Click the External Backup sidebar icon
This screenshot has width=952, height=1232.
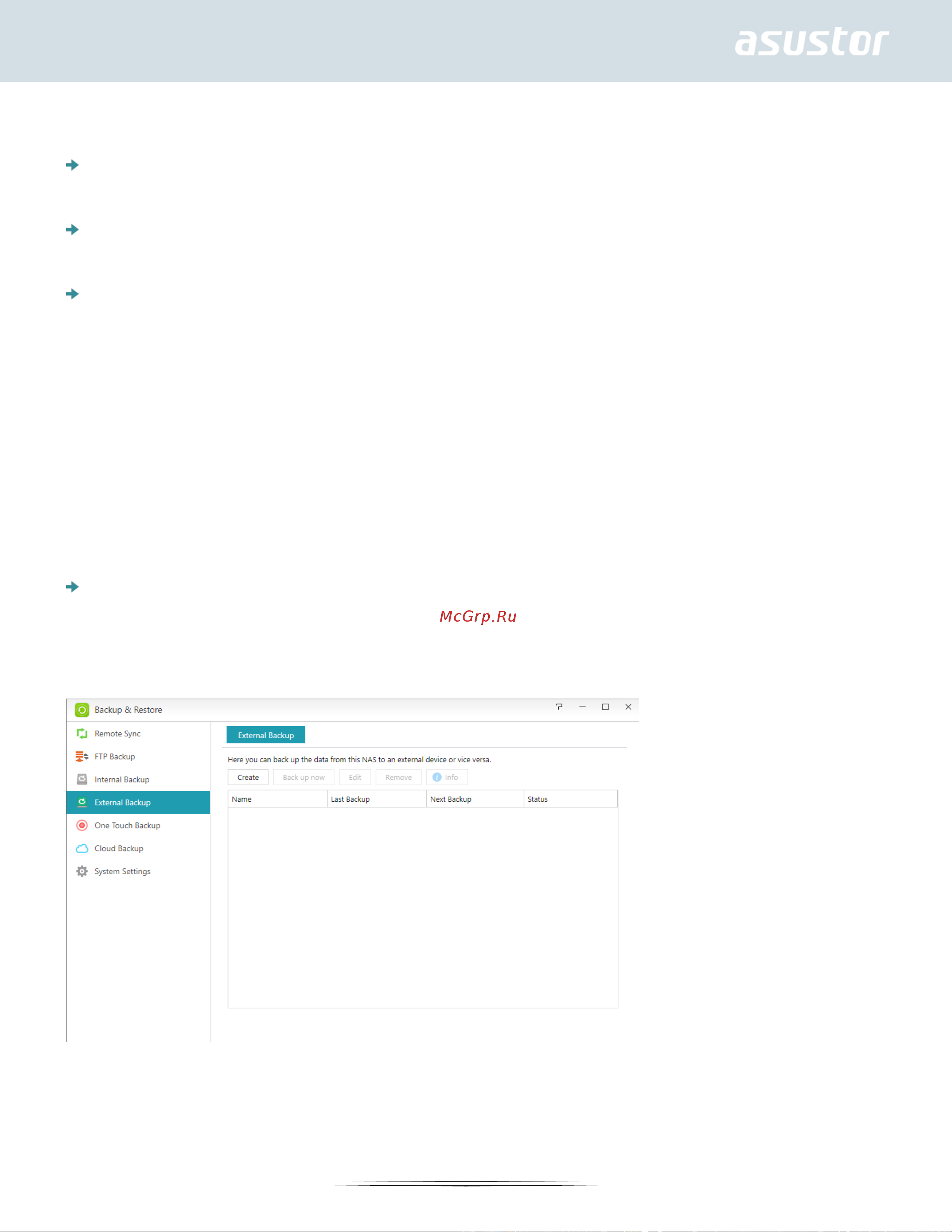(x=82, y=802)
